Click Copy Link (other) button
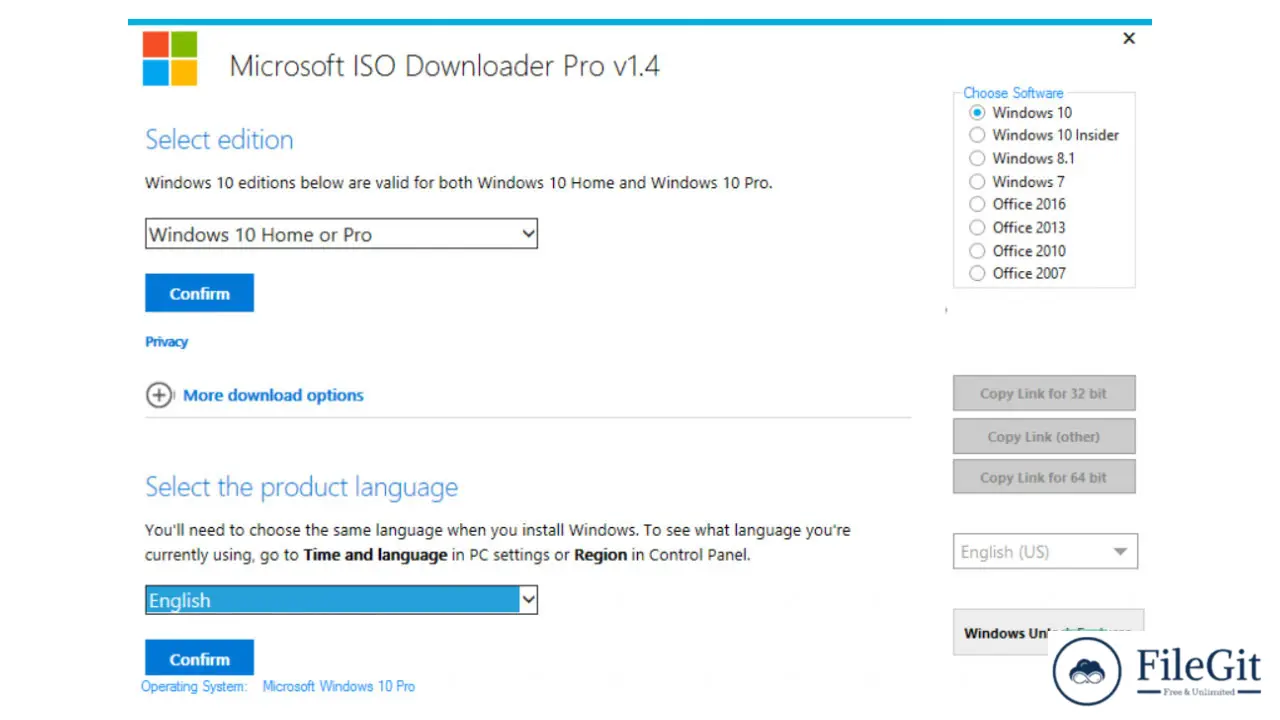 1044,436
